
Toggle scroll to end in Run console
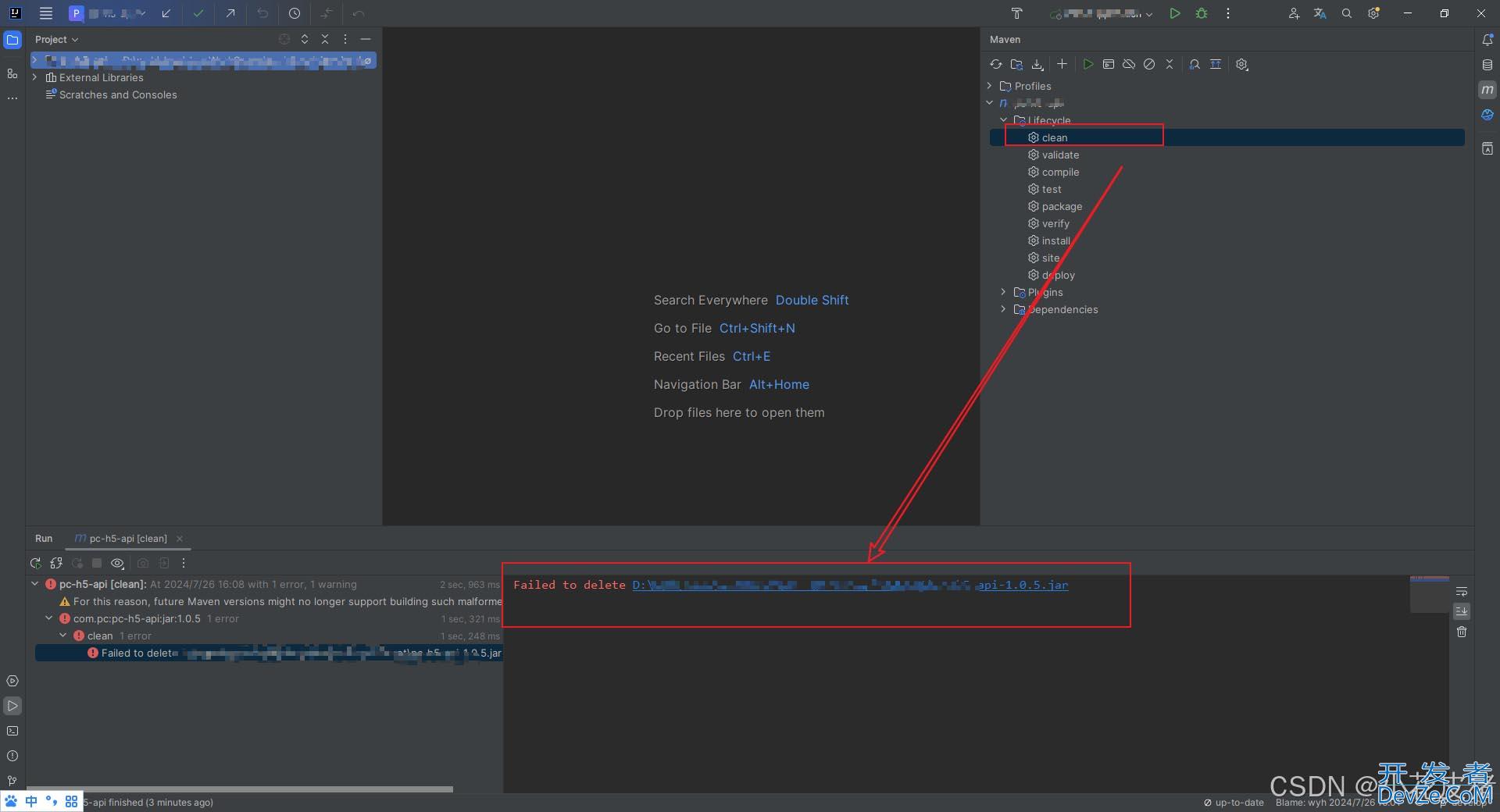pos(1462,611)
